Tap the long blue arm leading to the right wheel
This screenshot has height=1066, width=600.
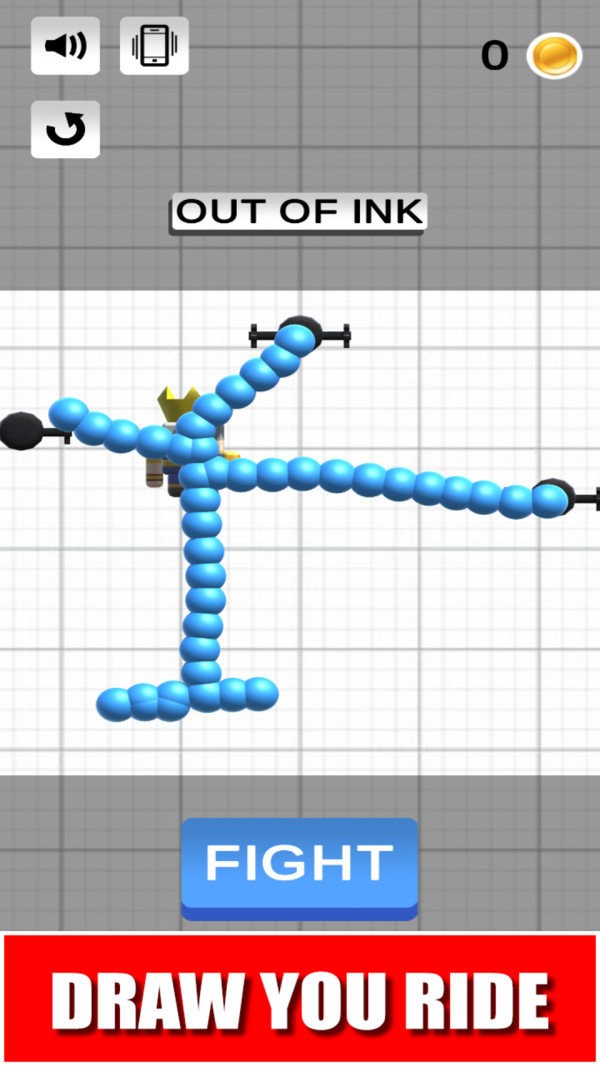tap(400, 483)
